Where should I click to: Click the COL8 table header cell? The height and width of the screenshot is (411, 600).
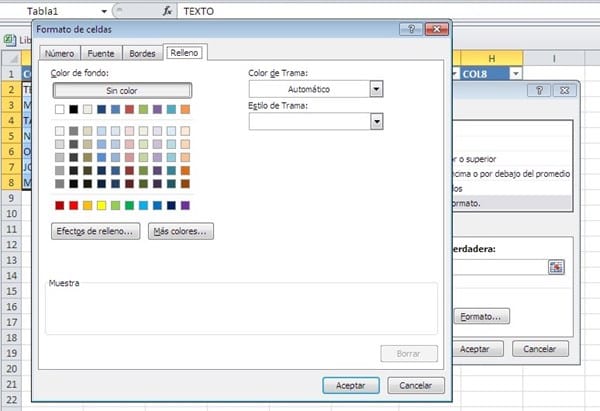[492, 73]
